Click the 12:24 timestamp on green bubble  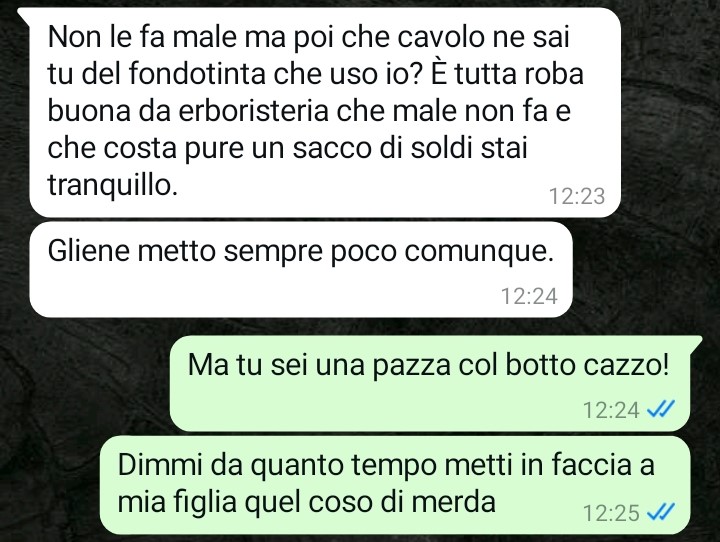611,409
